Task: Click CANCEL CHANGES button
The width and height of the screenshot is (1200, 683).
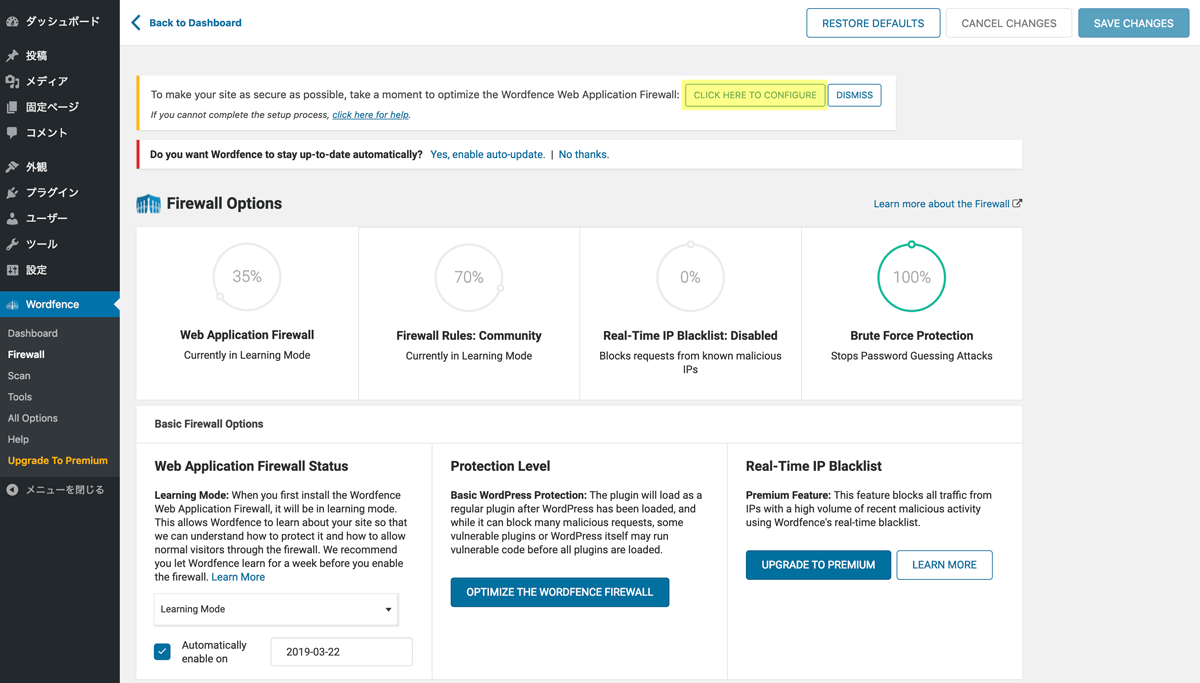Action: pyautogui.click(x=1008, y=23)
